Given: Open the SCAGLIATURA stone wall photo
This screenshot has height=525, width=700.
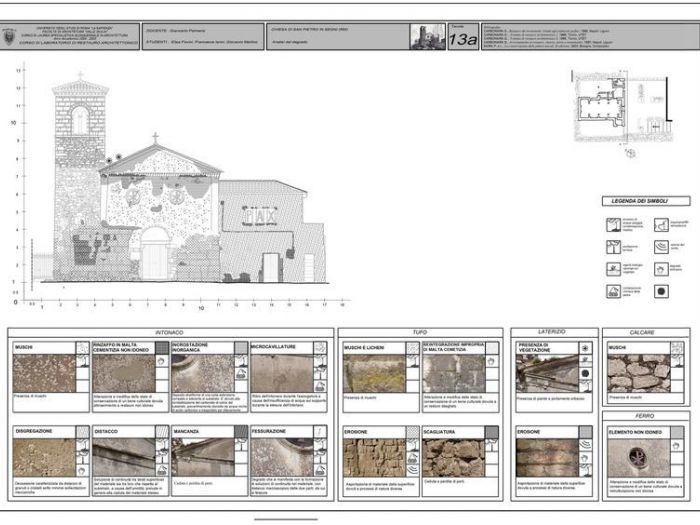Looking at the screenshot, I should [x=454, y=458].
